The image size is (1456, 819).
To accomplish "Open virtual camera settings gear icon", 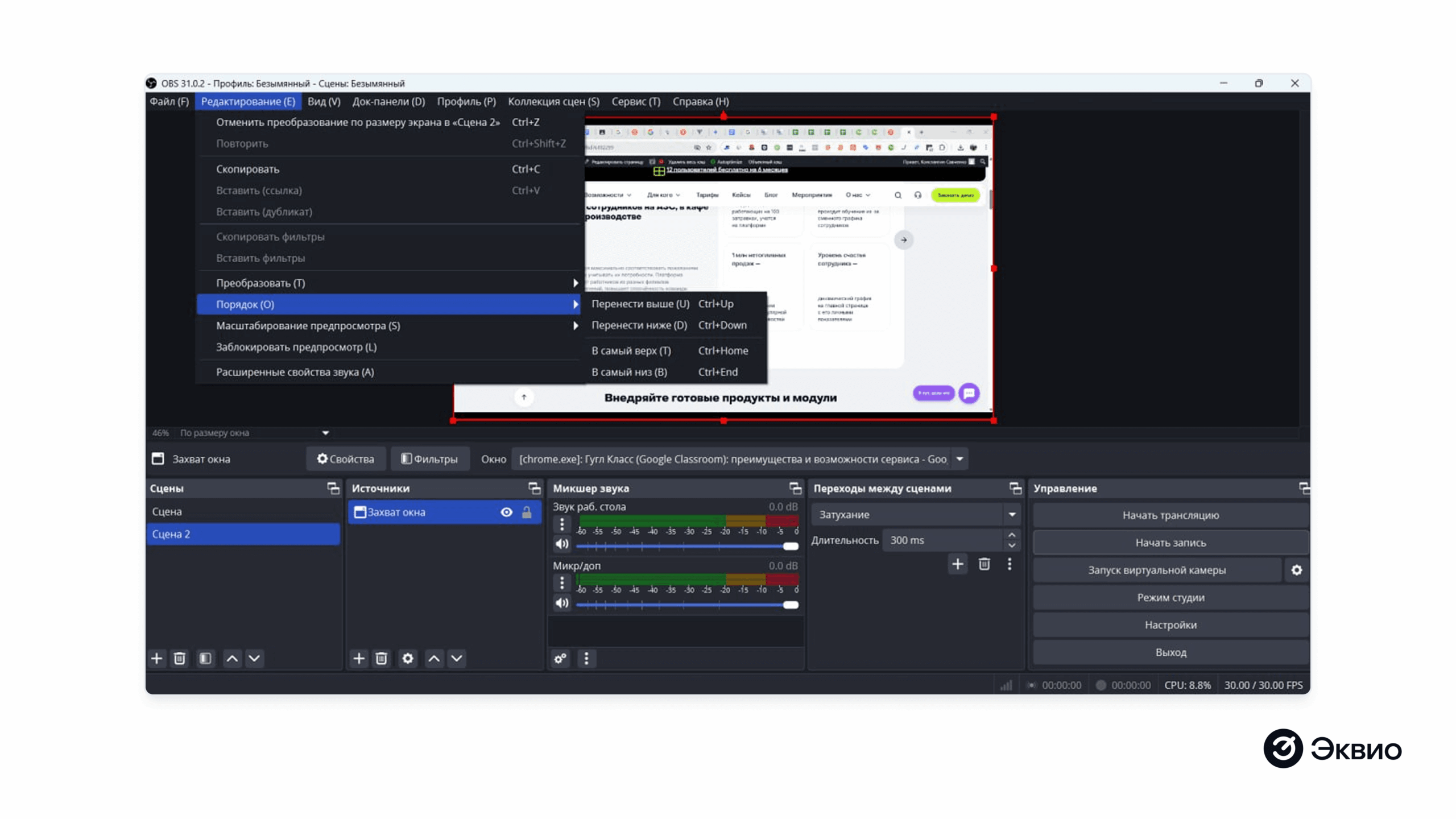I will [x=1296, y=570].
